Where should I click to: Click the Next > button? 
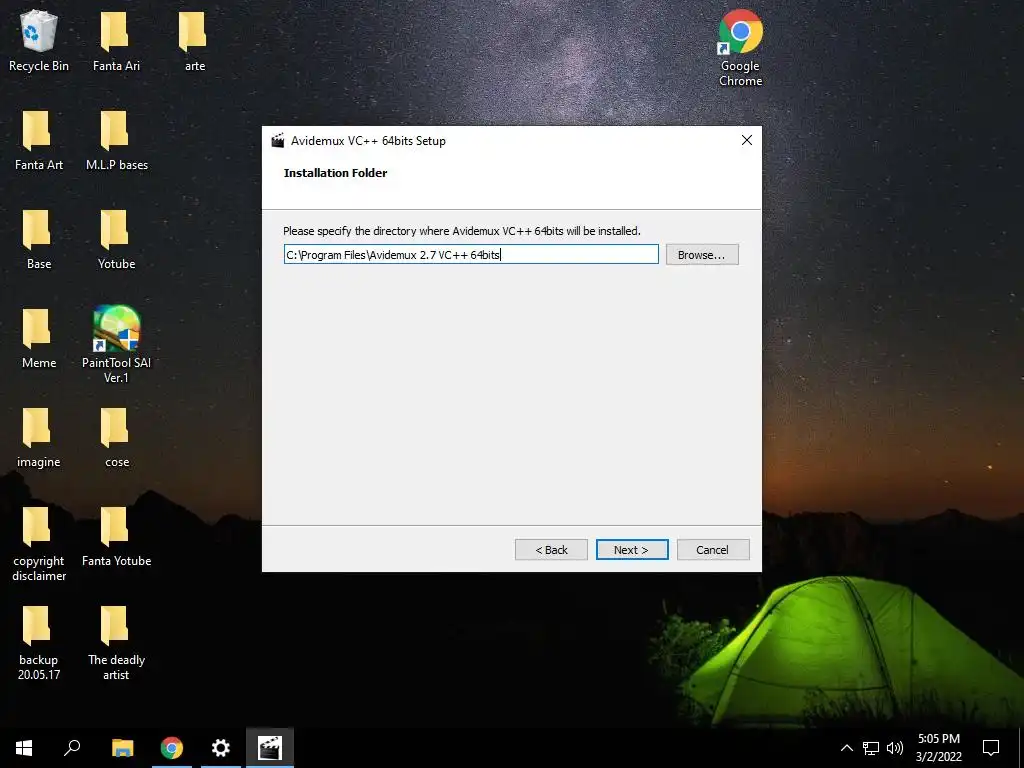click(x=632, y=550)
